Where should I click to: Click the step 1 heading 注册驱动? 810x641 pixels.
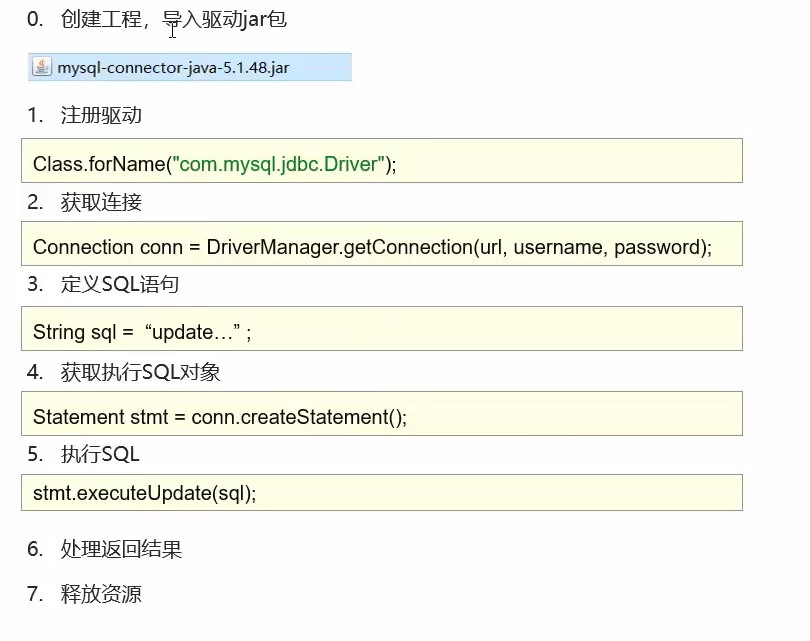[x=101, y=115]
